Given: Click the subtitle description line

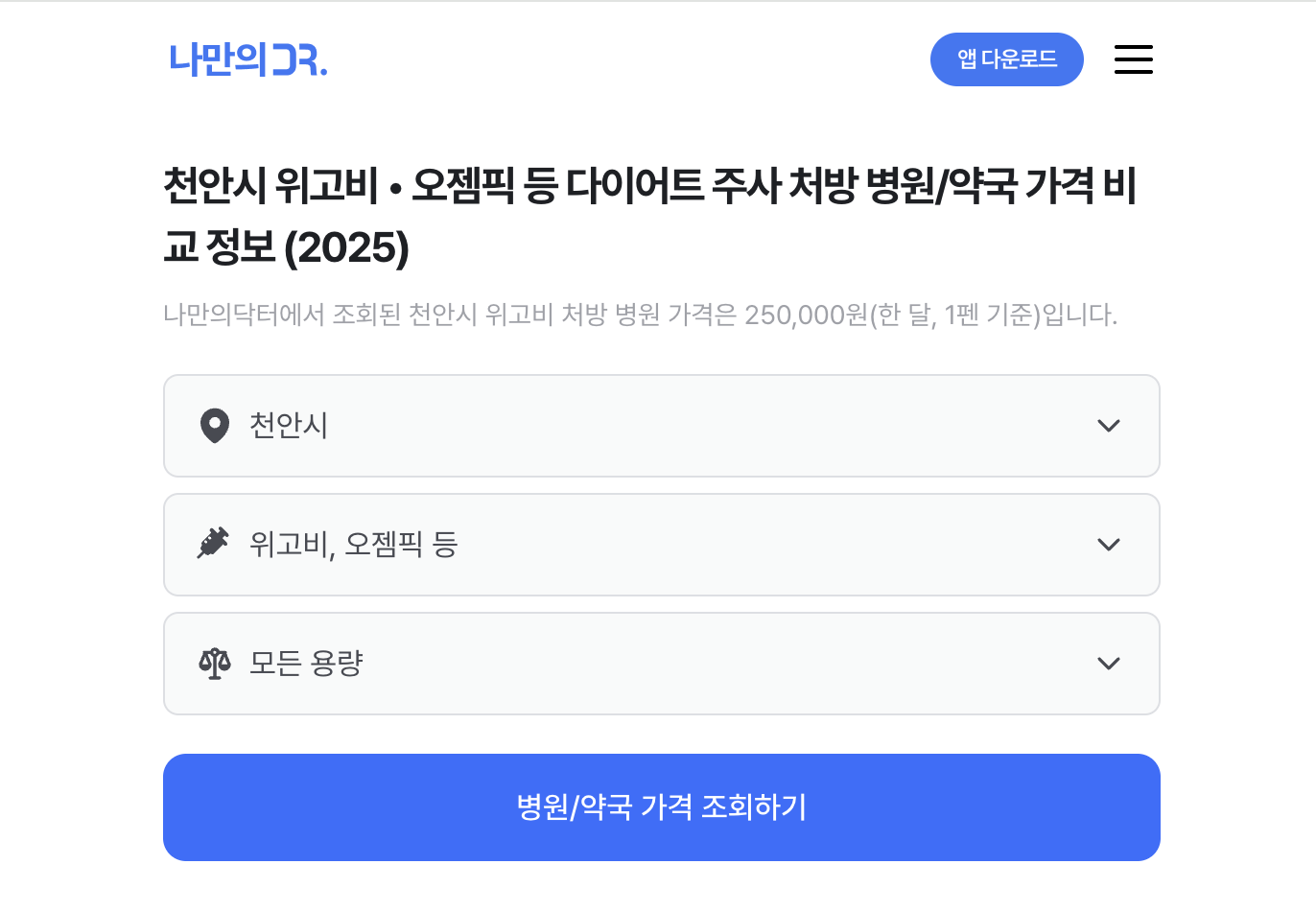Looking at the screenshot, I should click(x=641, y=313).
